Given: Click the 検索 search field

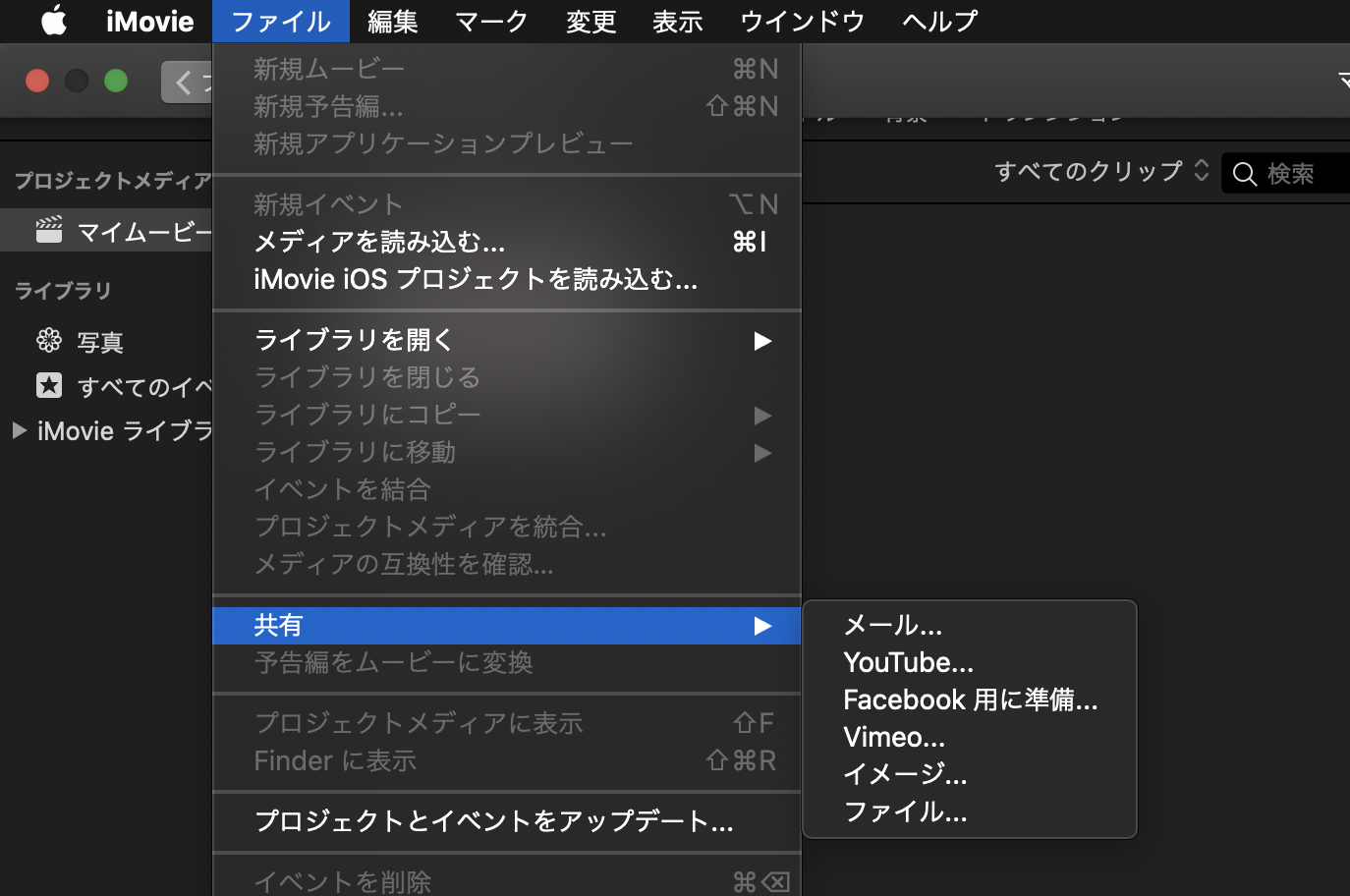Looking at the screenshot, I should (x=1286, y=174).
